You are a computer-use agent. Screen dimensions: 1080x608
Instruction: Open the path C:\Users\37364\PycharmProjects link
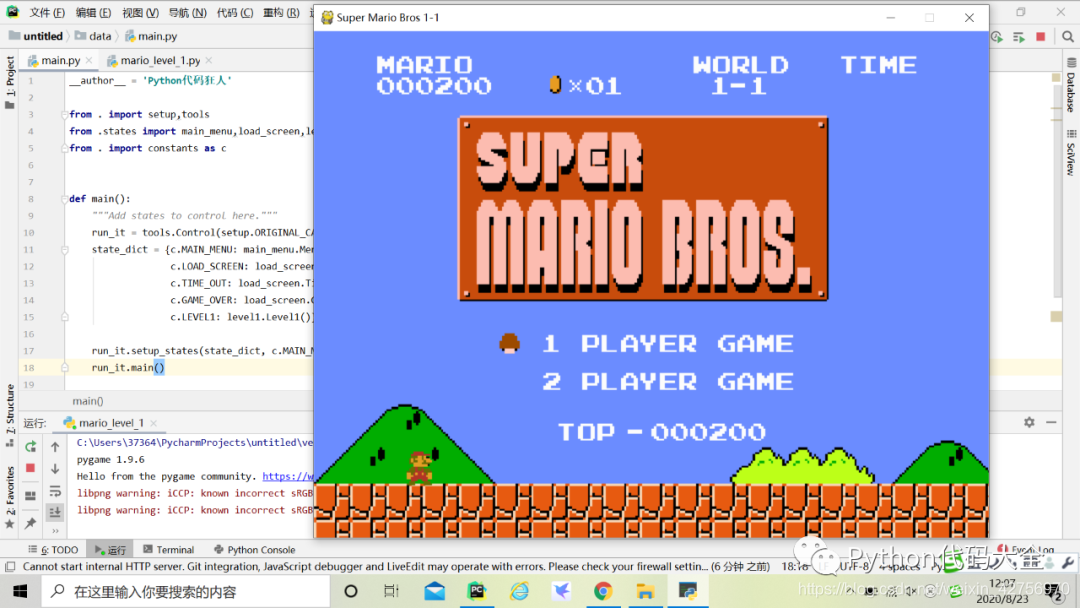(194, 443)
